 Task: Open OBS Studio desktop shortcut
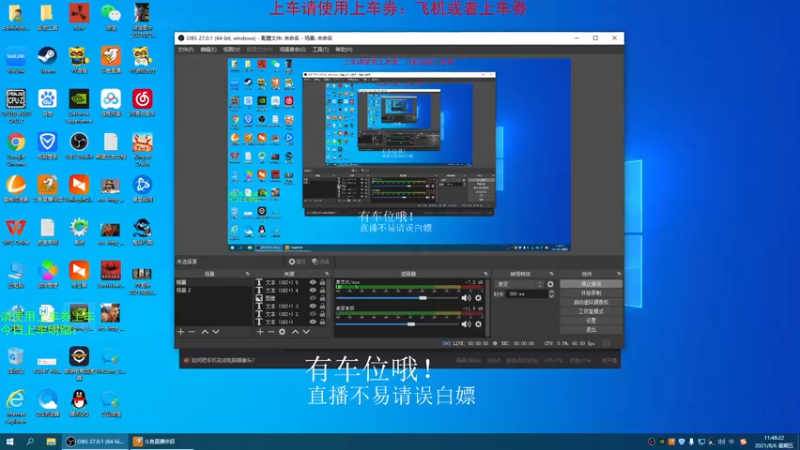79,146
